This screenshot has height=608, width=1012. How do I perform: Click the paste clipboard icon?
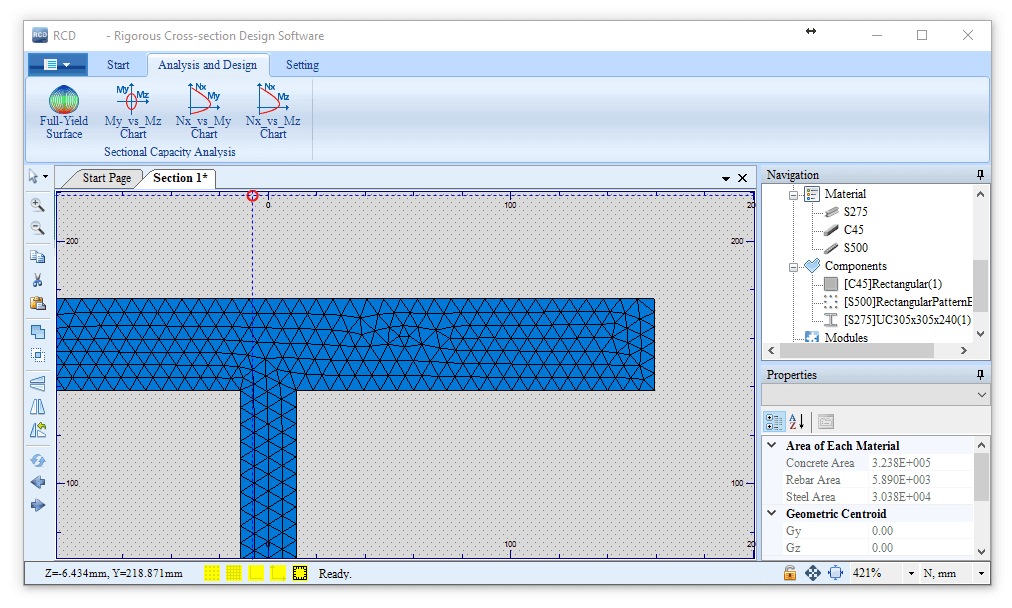pyautogui.click(x=37, y=303)
